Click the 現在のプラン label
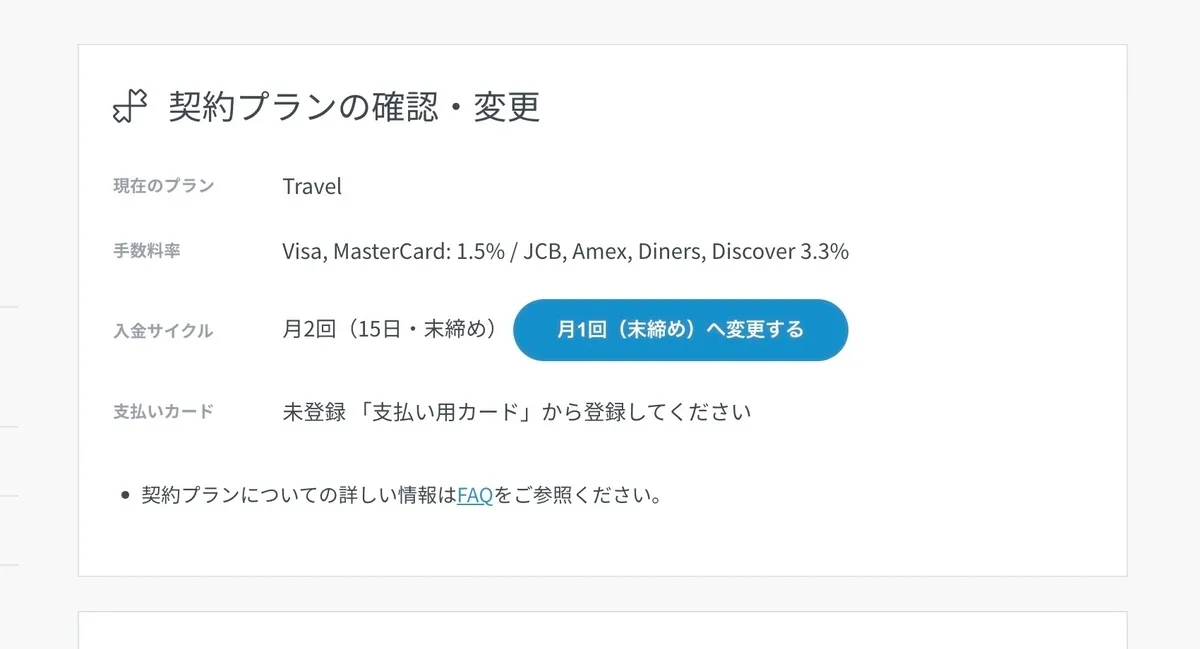1200x649 pixels. click(x=163, y=186)
